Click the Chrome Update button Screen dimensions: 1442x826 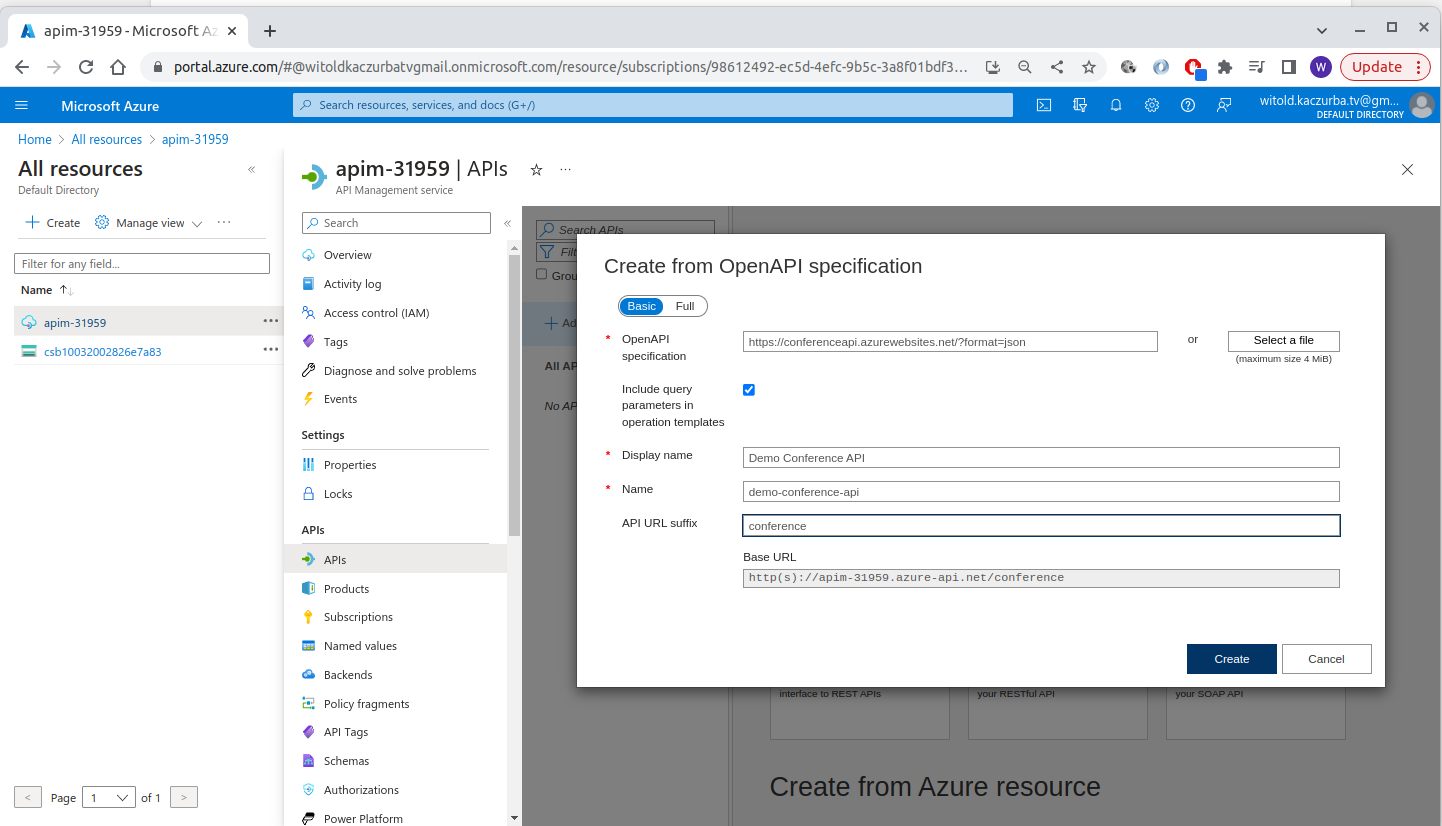click(x=1385, y=67)
